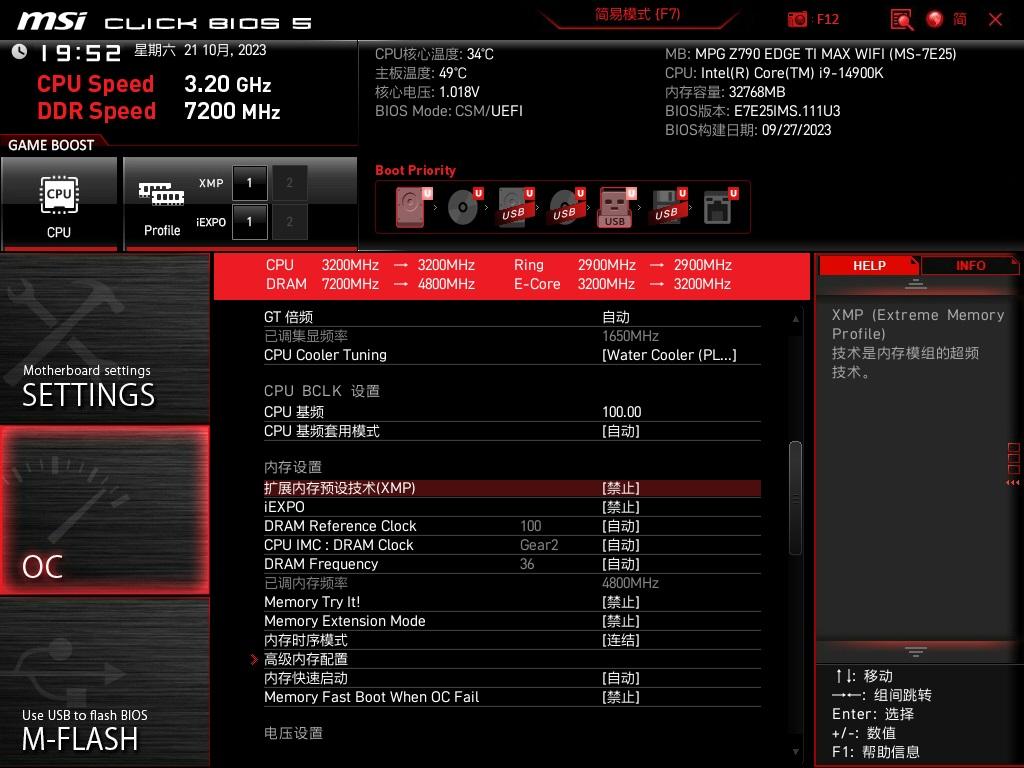
Task: Click the red globe language icon
Action: pyautogui.click(x=935, y=19)
